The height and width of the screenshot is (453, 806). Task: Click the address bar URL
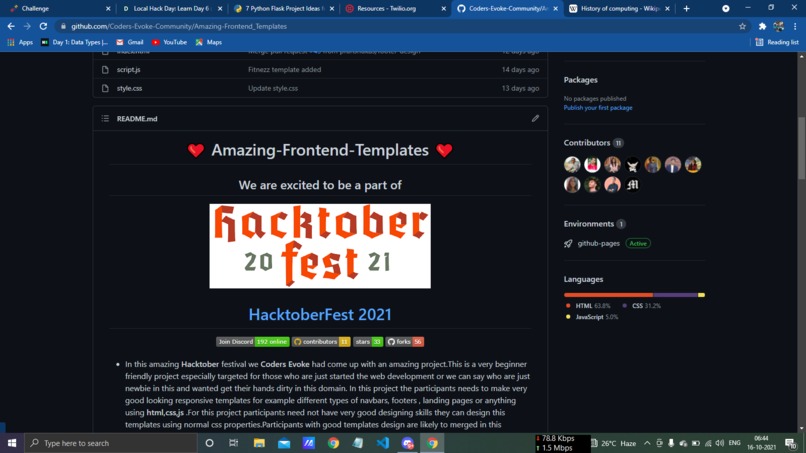tap(179, 26)
